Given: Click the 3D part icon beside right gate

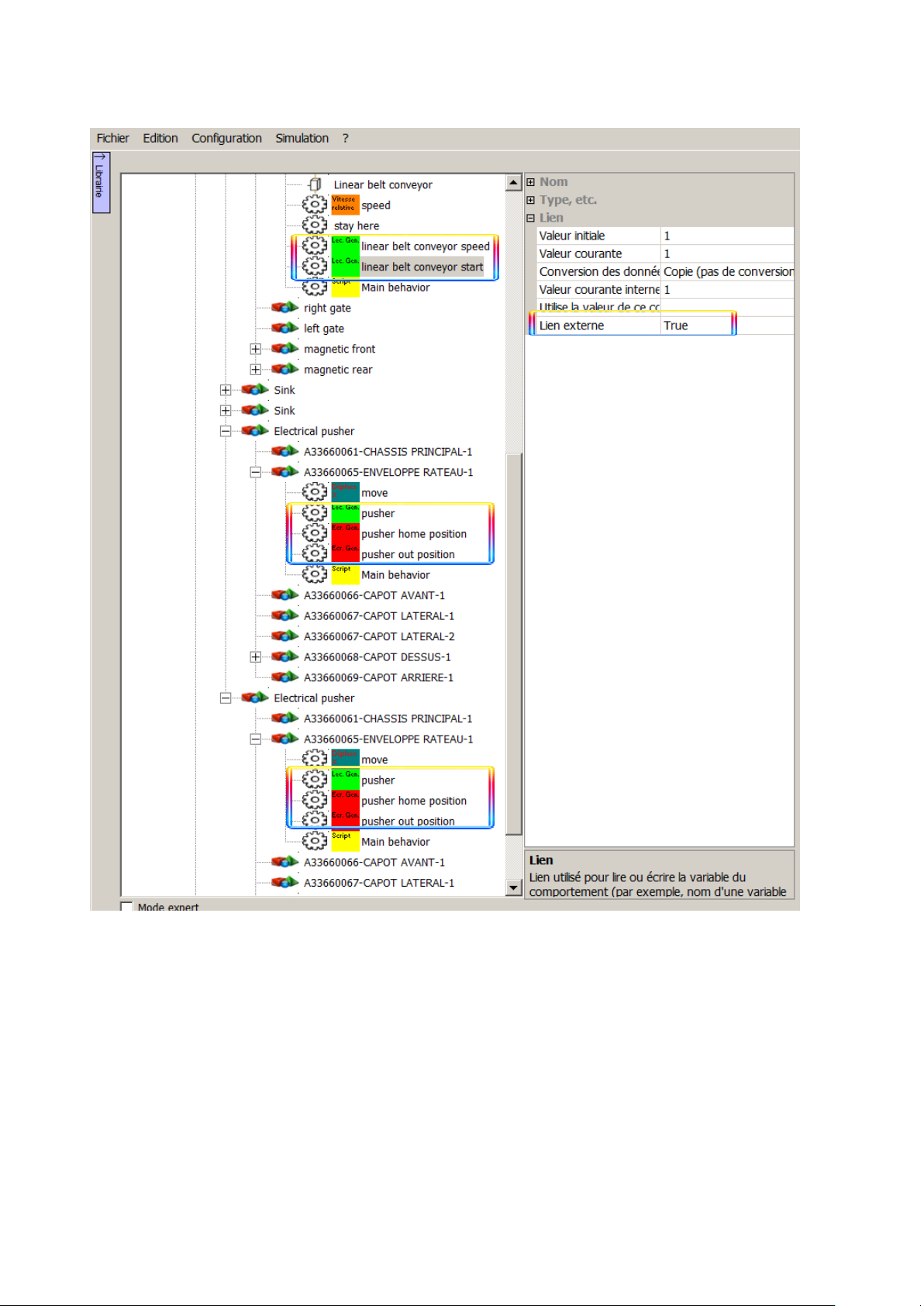Looking at the screenshot, I should coord(284,308).
